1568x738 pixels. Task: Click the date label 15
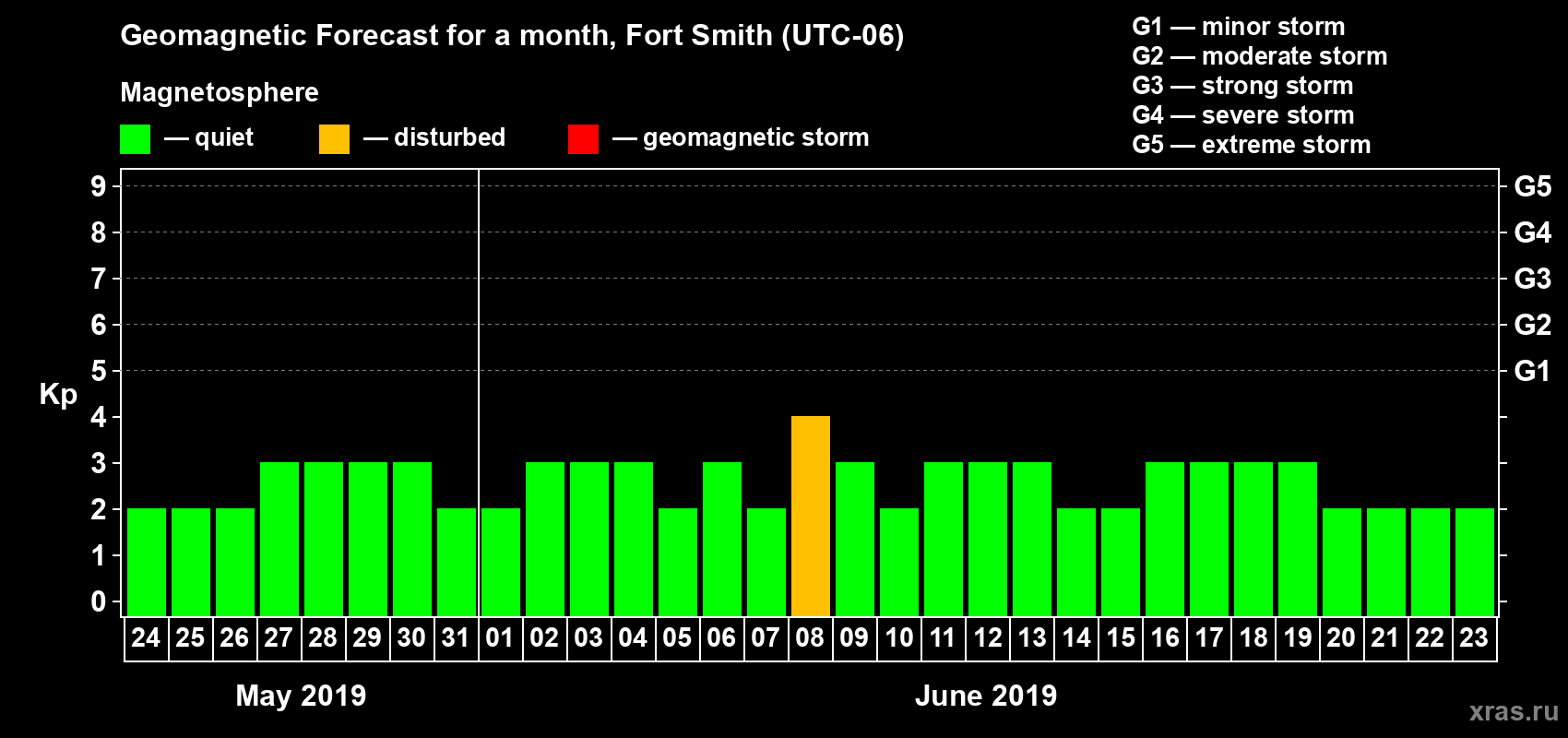point(1120,637)
